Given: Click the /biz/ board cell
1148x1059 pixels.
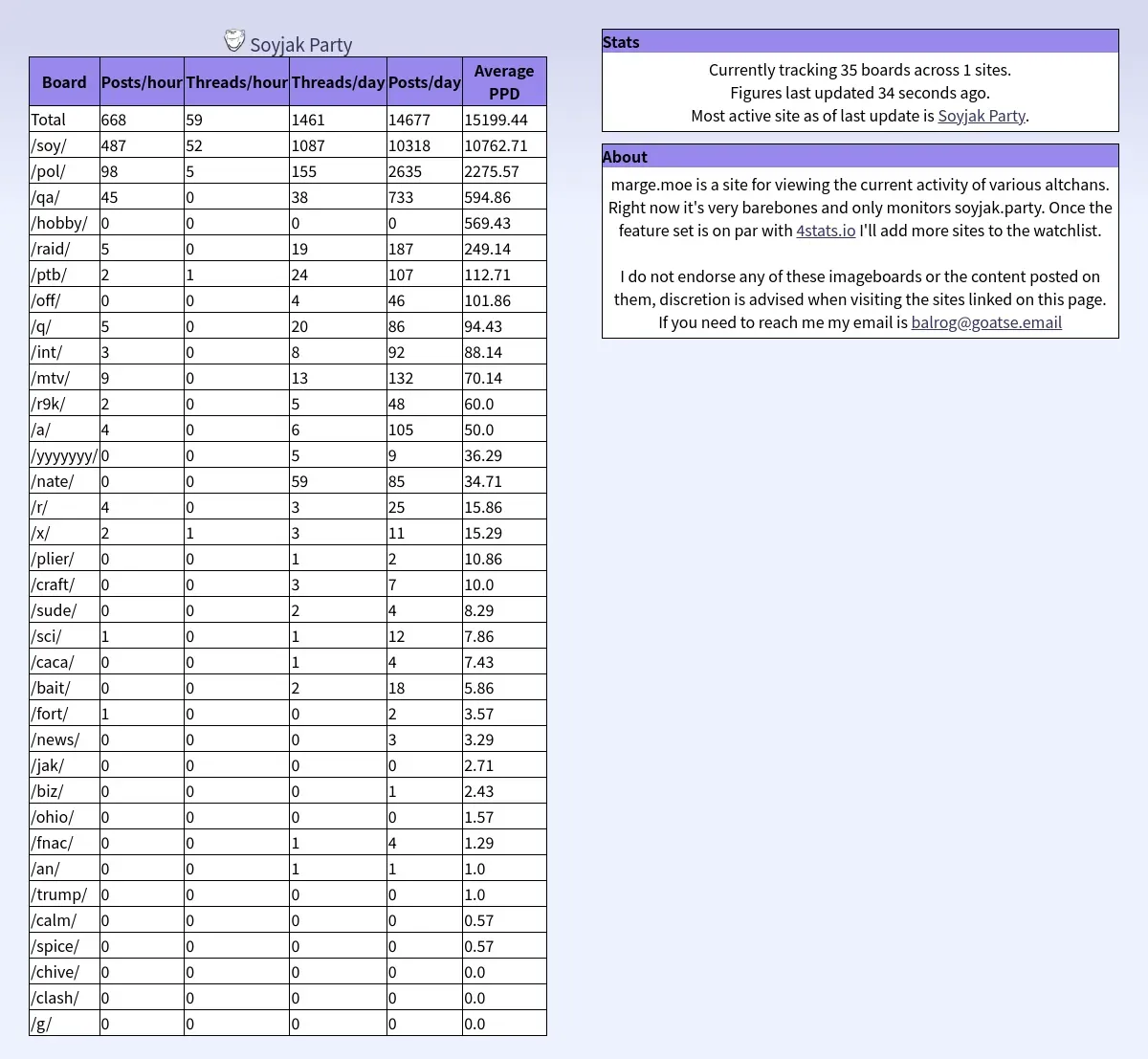Looking at the screenshot, I should pos(64,791).
